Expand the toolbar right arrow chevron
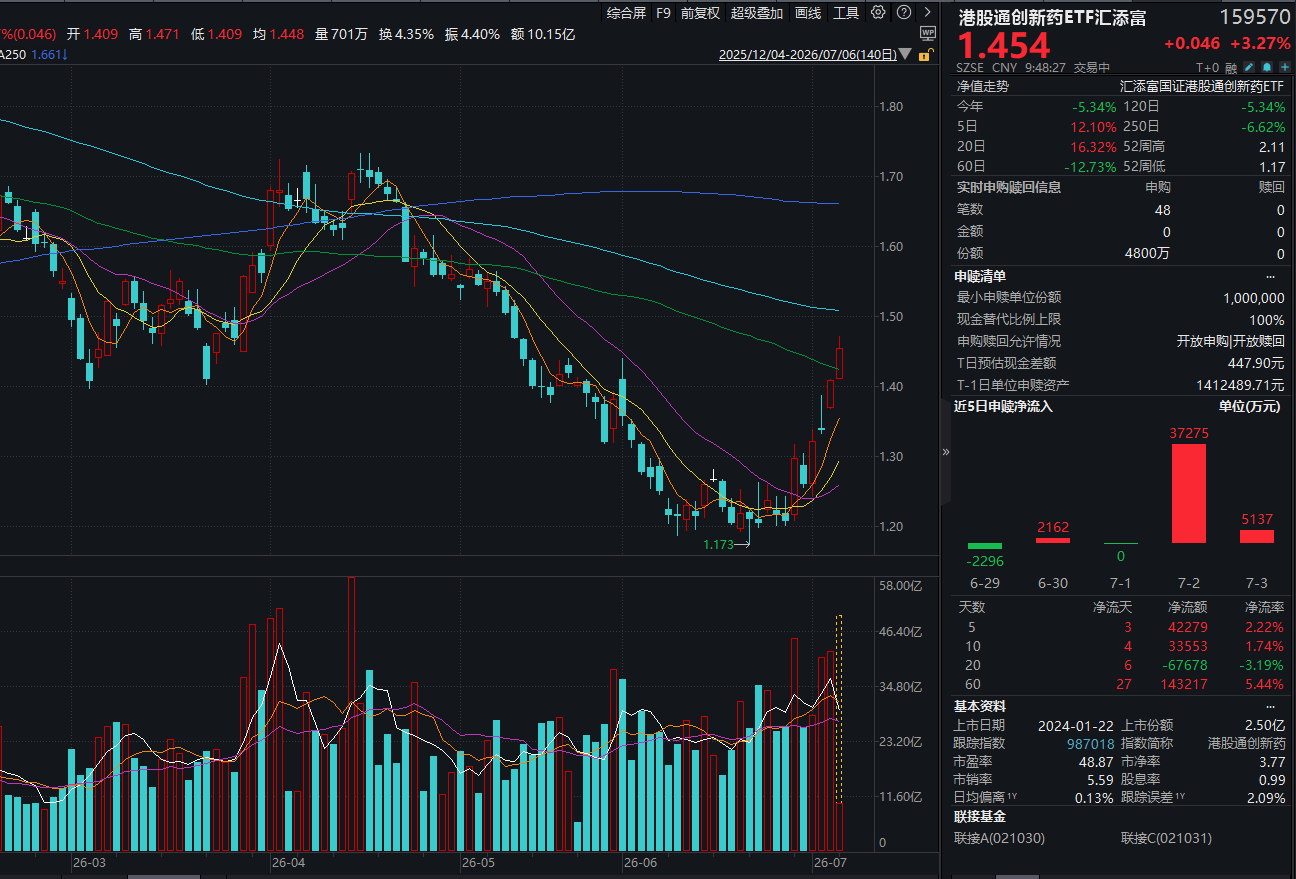 point(928,12)
